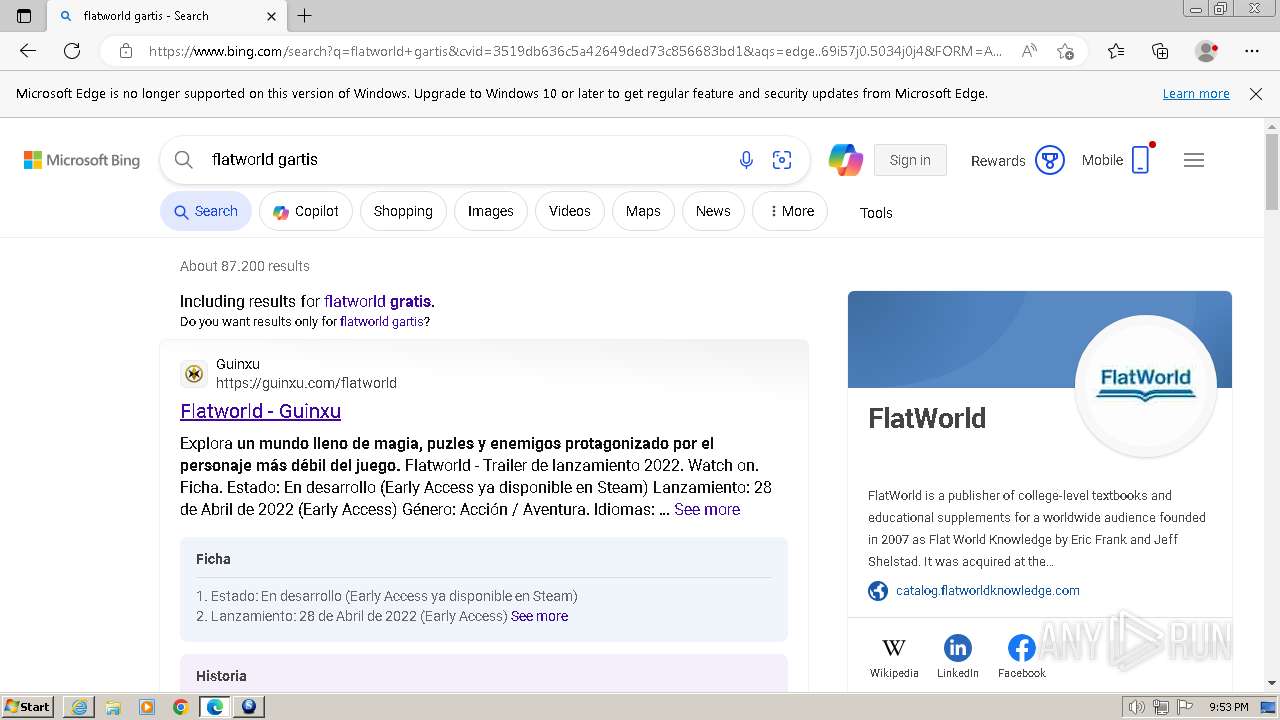1280x720 pixels.
Task: Switch to the News tab
Action: (713, 211)
